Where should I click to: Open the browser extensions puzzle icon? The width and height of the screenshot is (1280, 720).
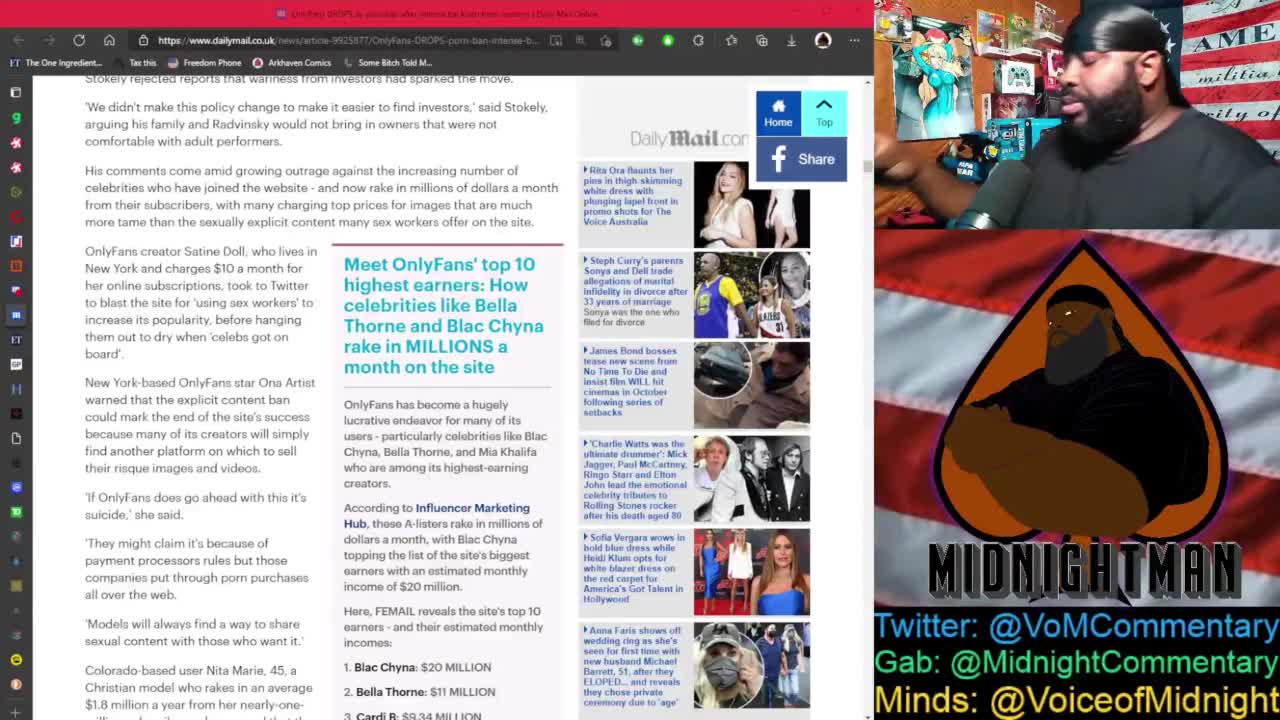point(698,40)
